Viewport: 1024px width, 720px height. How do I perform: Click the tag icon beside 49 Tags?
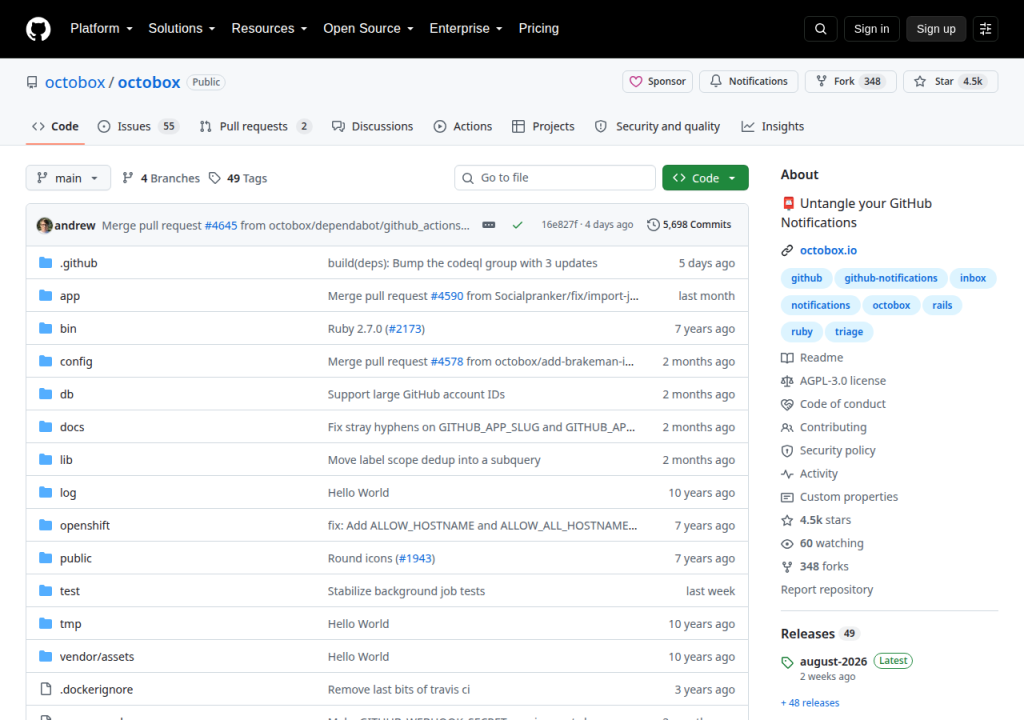point(214,178)
